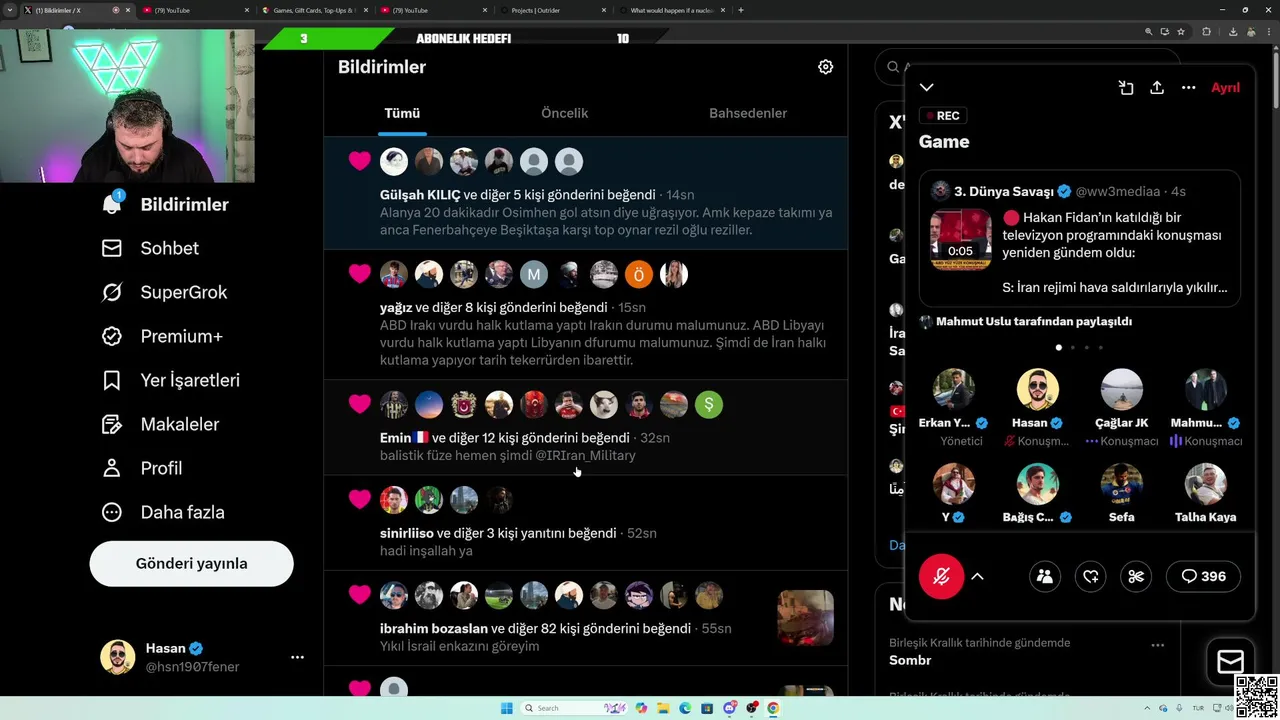
Task: Expand microphone options caret
Action: [978, 576]
